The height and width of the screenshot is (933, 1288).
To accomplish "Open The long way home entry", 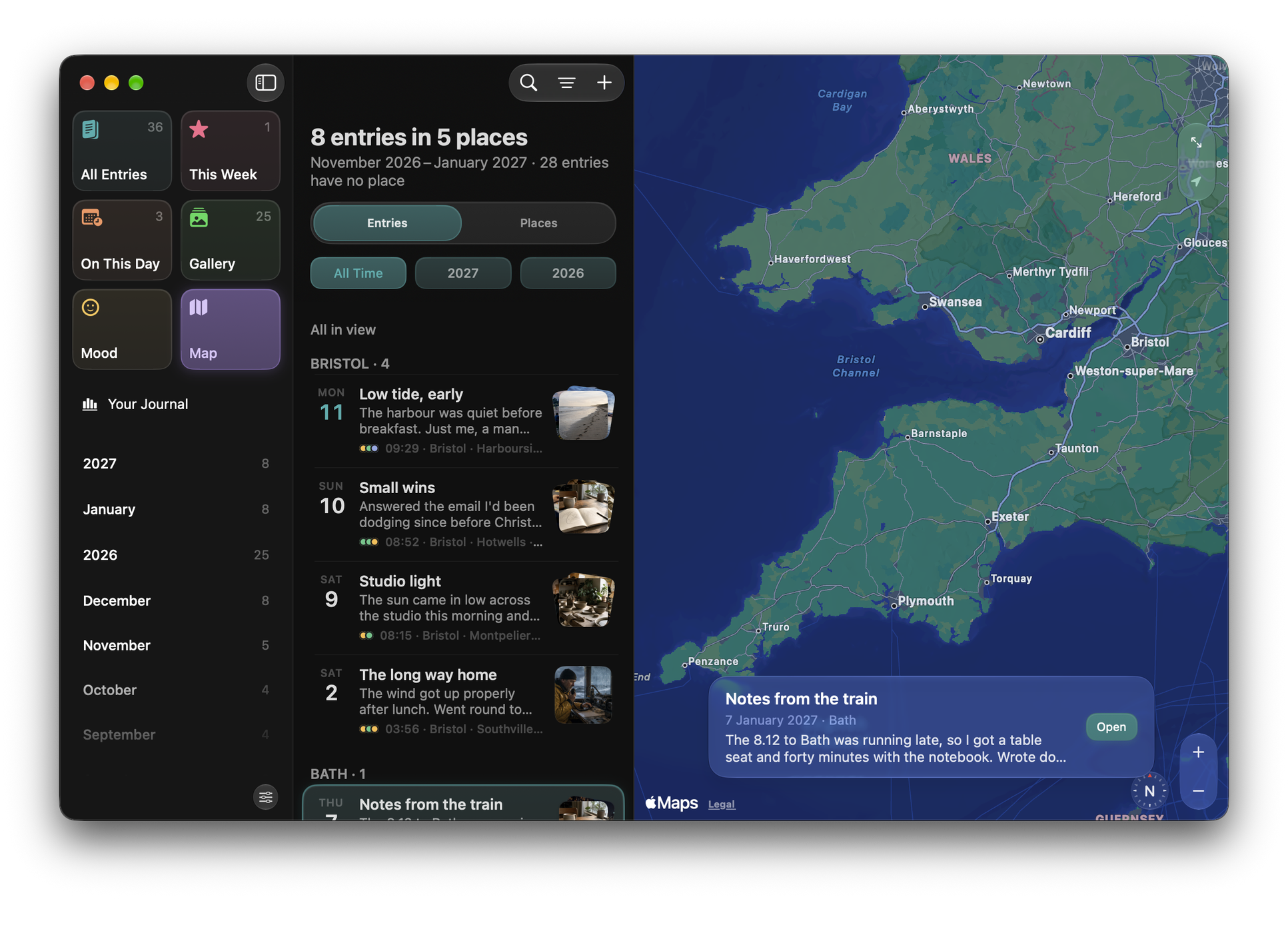I will (464, 700).
